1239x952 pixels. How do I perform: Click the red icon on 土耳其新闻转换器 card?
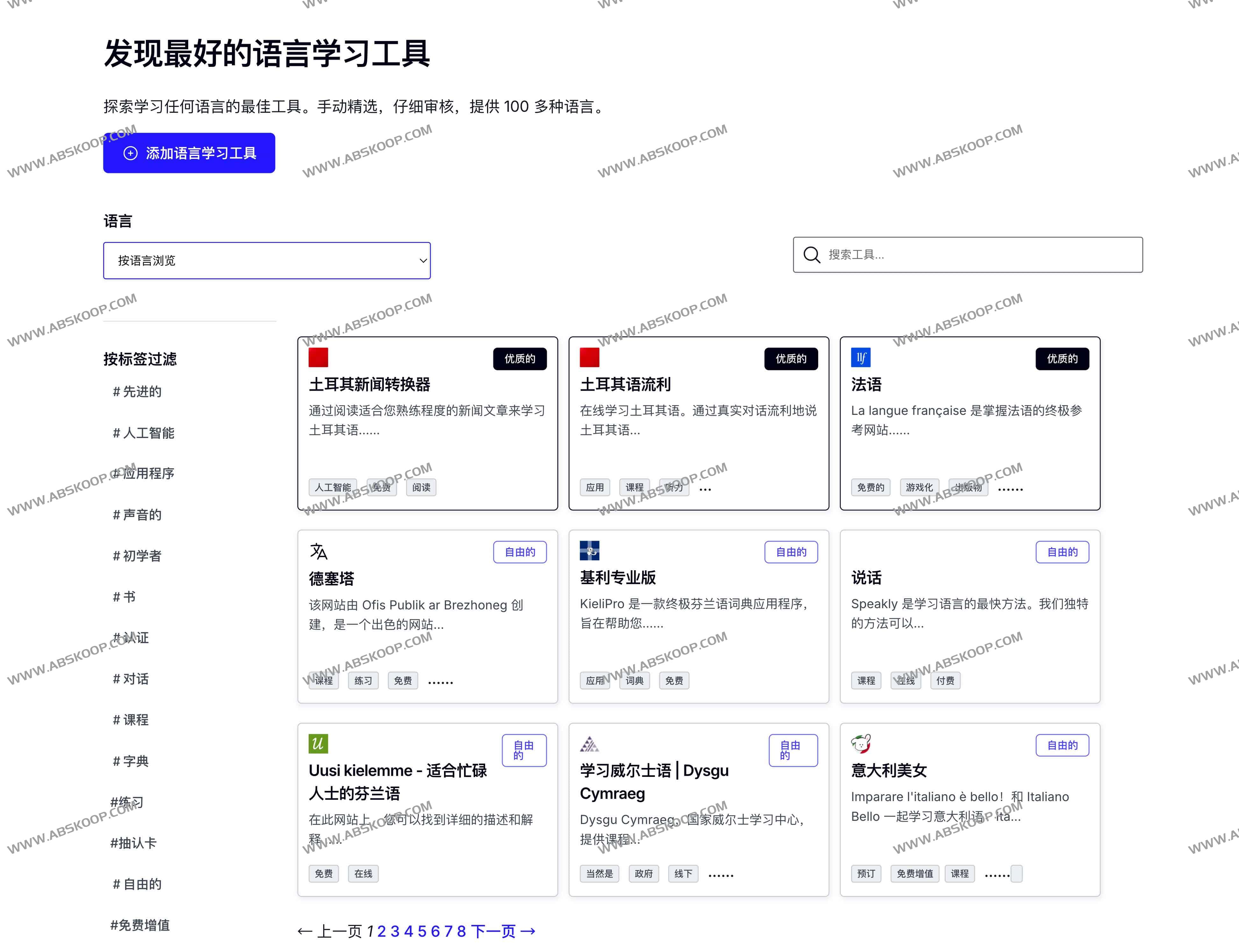point(318,358)
